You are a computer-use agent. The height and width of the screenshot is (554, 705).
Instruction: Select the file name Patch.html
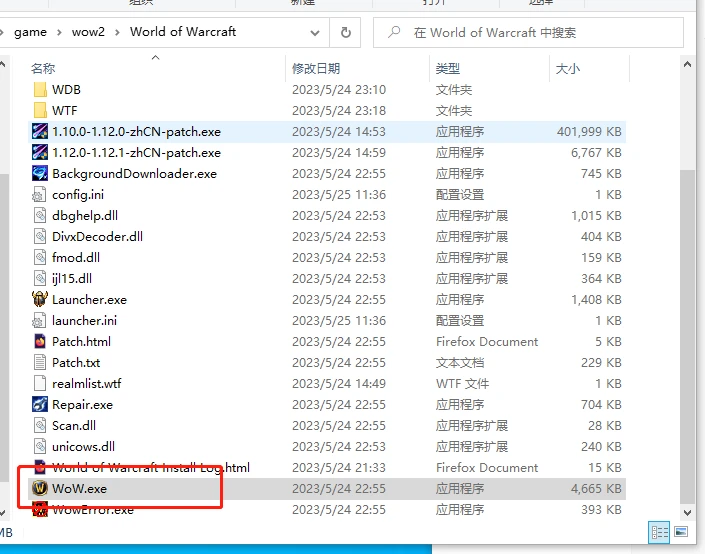pos(81,341)
